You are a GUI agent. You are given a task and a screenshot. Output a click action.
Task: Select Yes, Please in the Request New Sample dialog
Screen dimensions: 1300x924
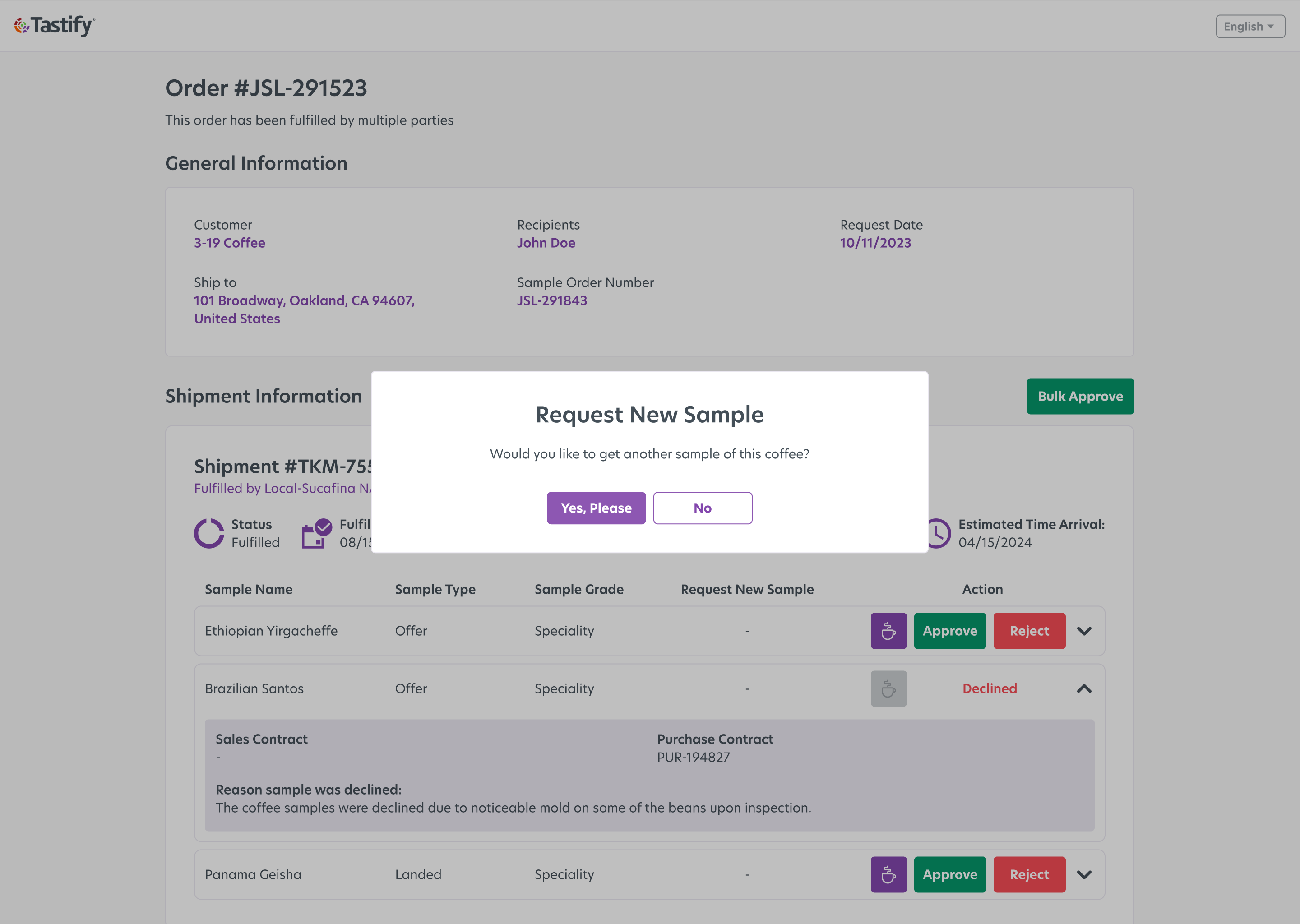(x=596, y=508)
